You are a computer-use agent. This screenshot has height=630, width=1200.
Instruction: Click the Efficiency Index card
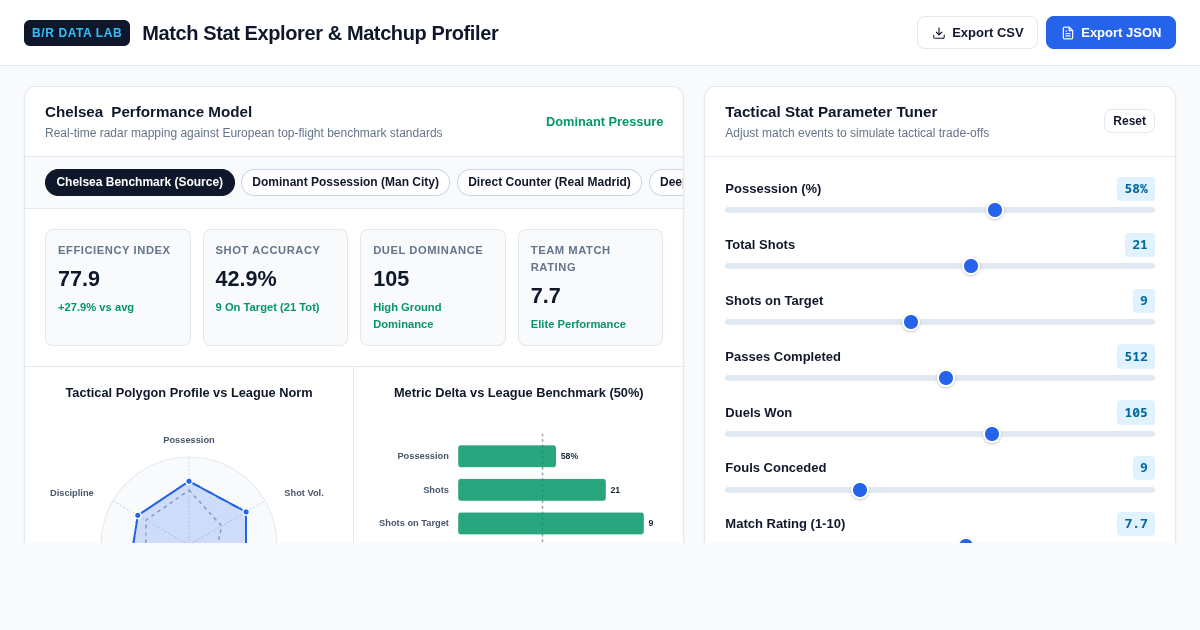point(118,288)
